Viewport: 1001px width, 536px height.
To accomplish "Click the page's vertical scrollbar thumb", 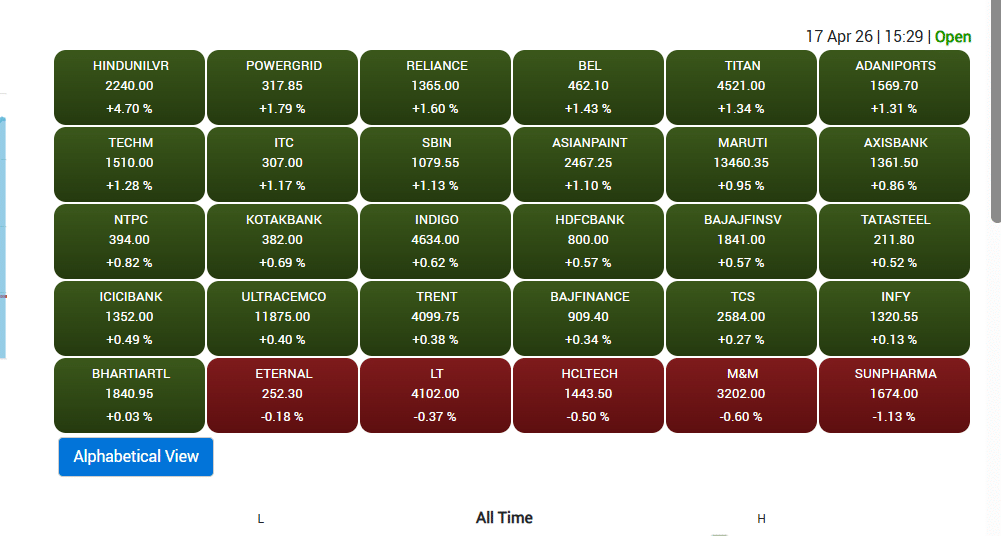I will click(995, 110).
